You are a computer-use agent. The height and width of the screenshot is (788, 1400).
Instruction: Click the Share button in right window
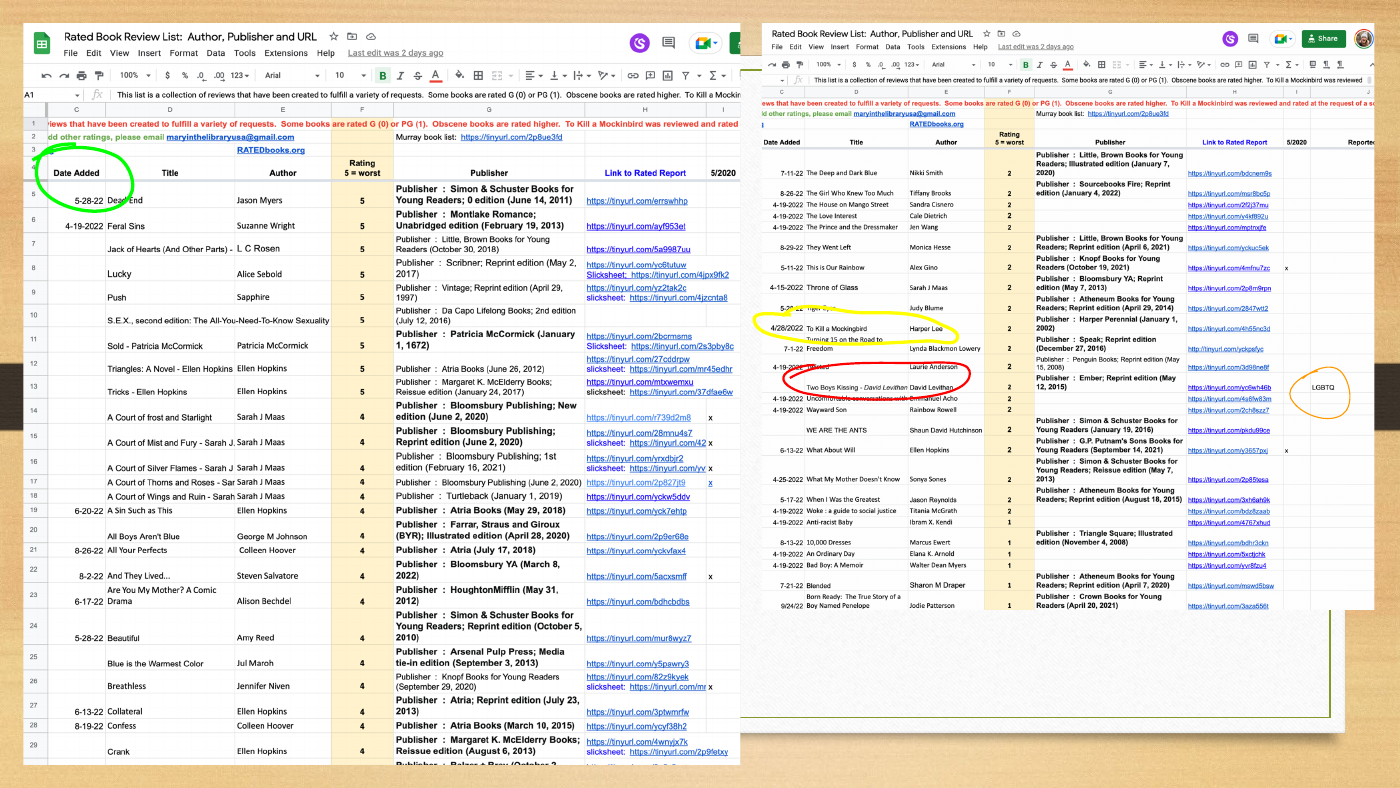pos(1323,39)
